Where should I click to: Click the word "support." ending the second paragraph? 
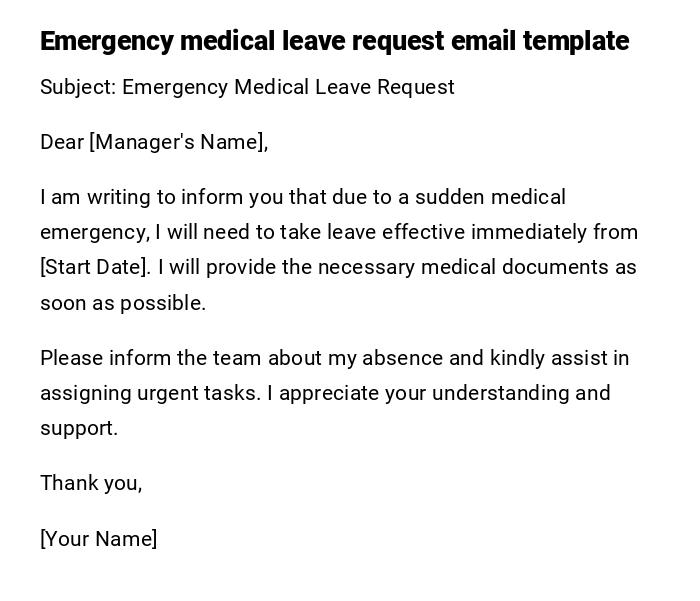point(79,428)
